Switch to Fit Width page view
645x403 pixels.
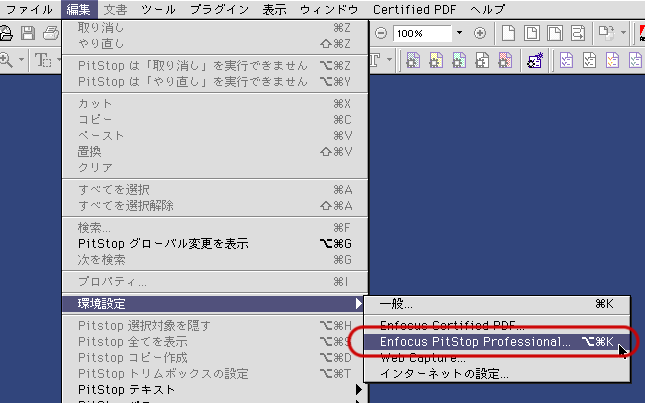[555, 33]
